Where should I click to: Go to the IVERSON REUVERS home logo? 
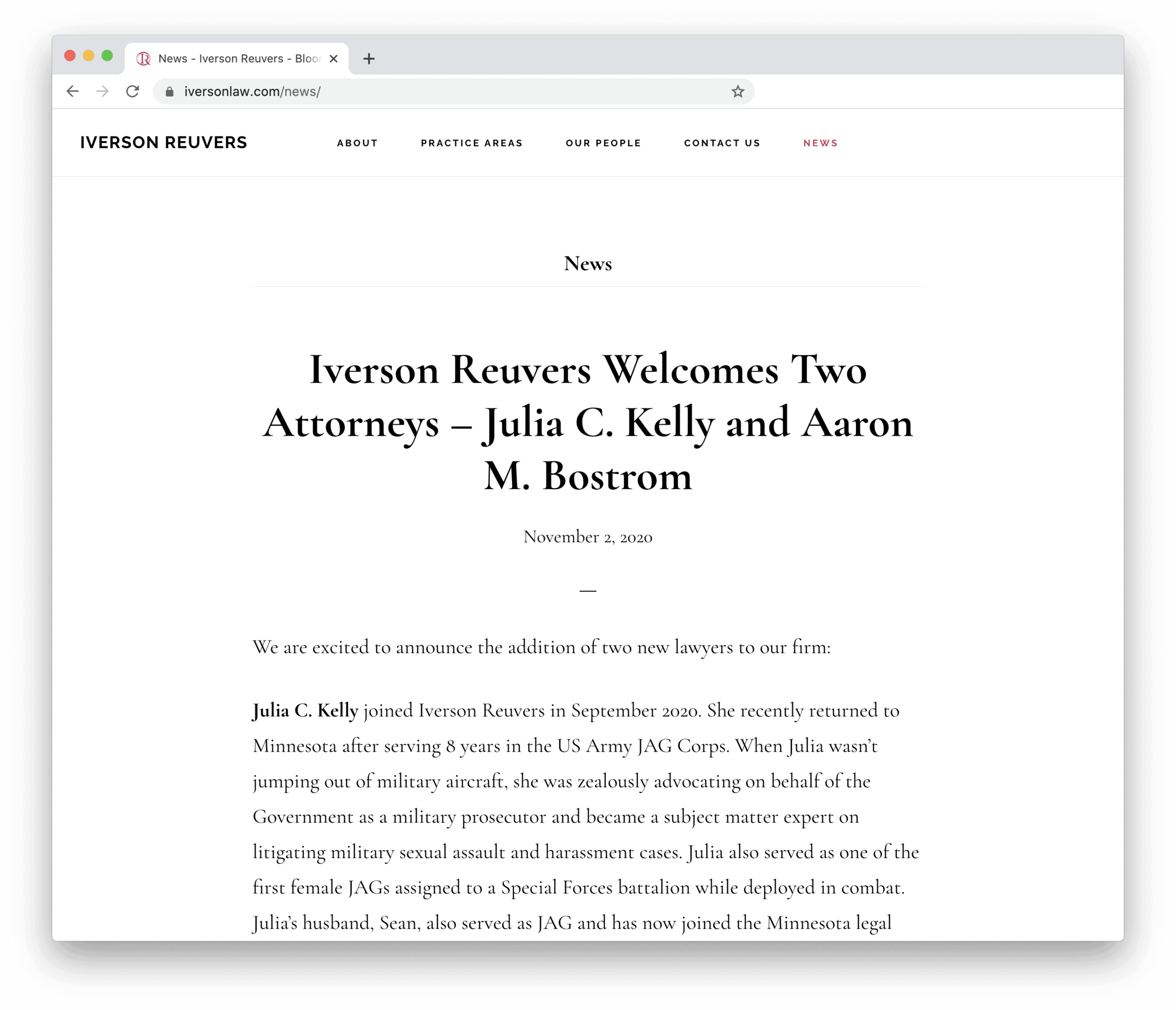163,143
